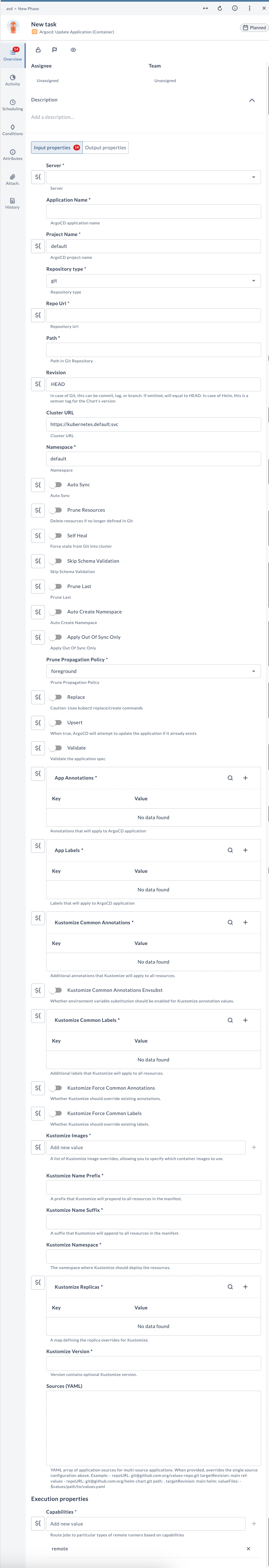Open the Activity sidebar tab
The height and width of the screenshot is (1568, 269).
pyautogui.click(x=13, y=80)
